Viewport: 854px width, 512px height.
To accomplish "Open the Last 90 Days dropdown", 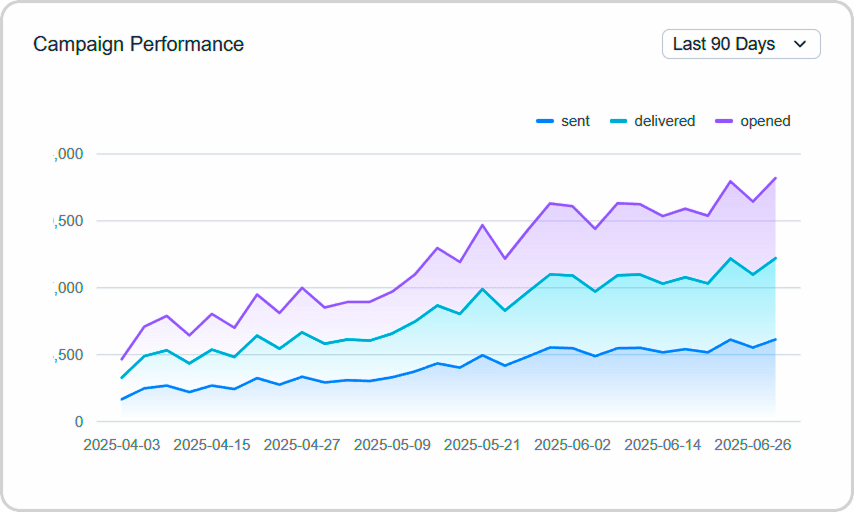I will (740, 44).
